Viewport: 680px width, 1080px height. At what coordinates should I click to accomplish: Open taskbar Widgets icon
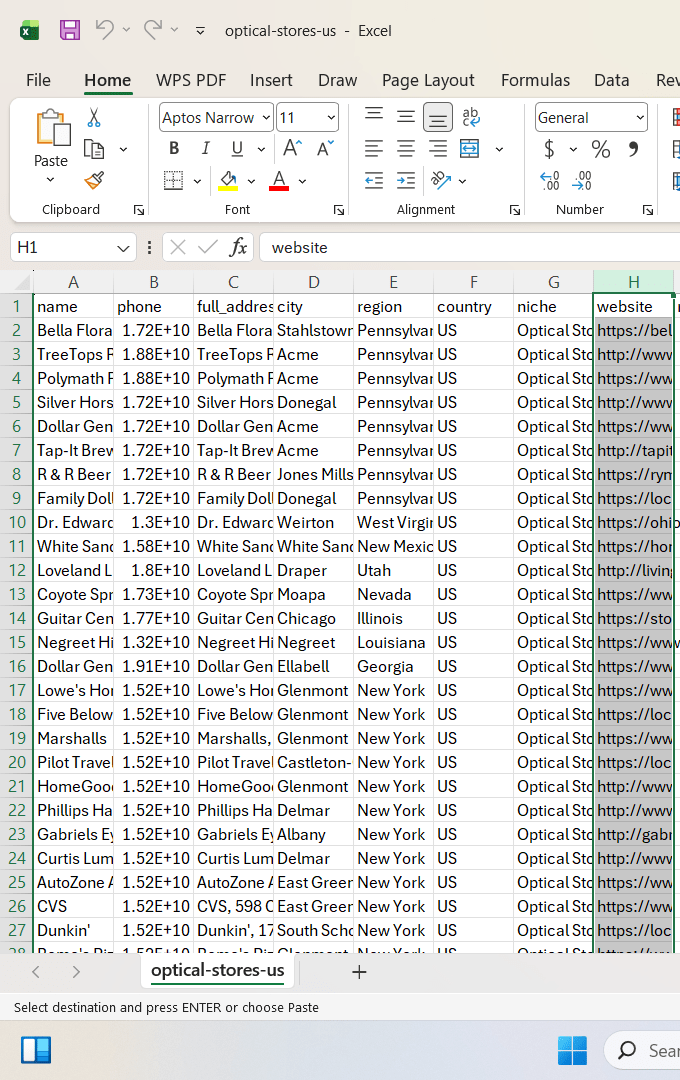click(x=37, y=1050)
